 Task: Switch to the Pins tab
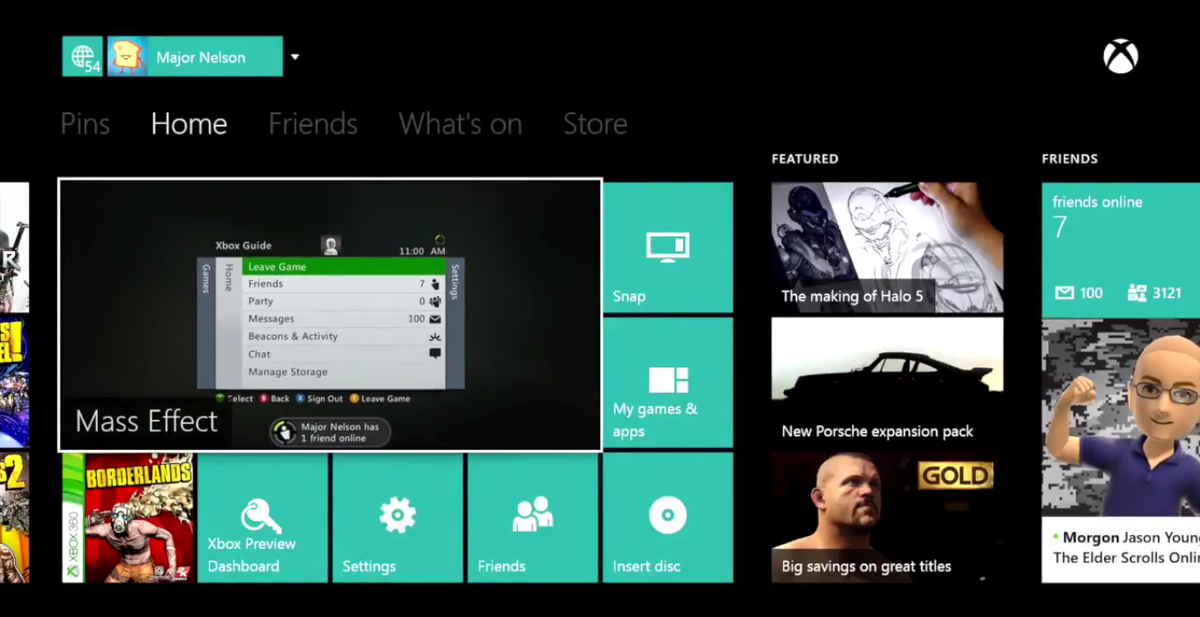85,124
